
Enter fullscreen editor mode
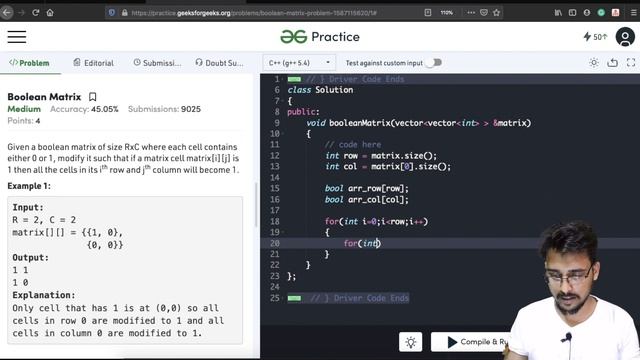631,63
